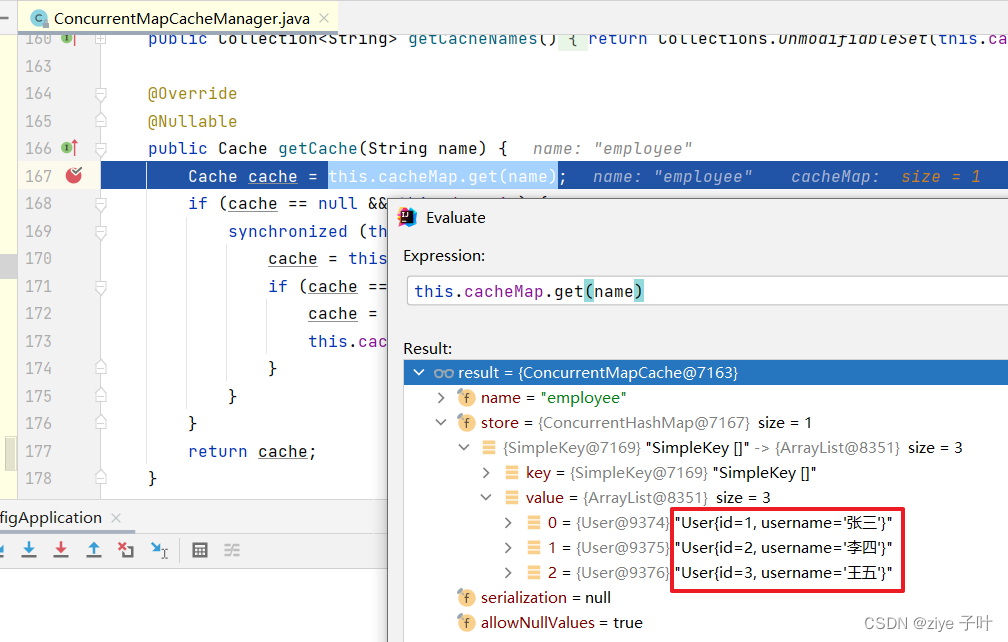Click User{id=3, username='王五'} value
Screen dimensions: 1008x642
[783, 573]
